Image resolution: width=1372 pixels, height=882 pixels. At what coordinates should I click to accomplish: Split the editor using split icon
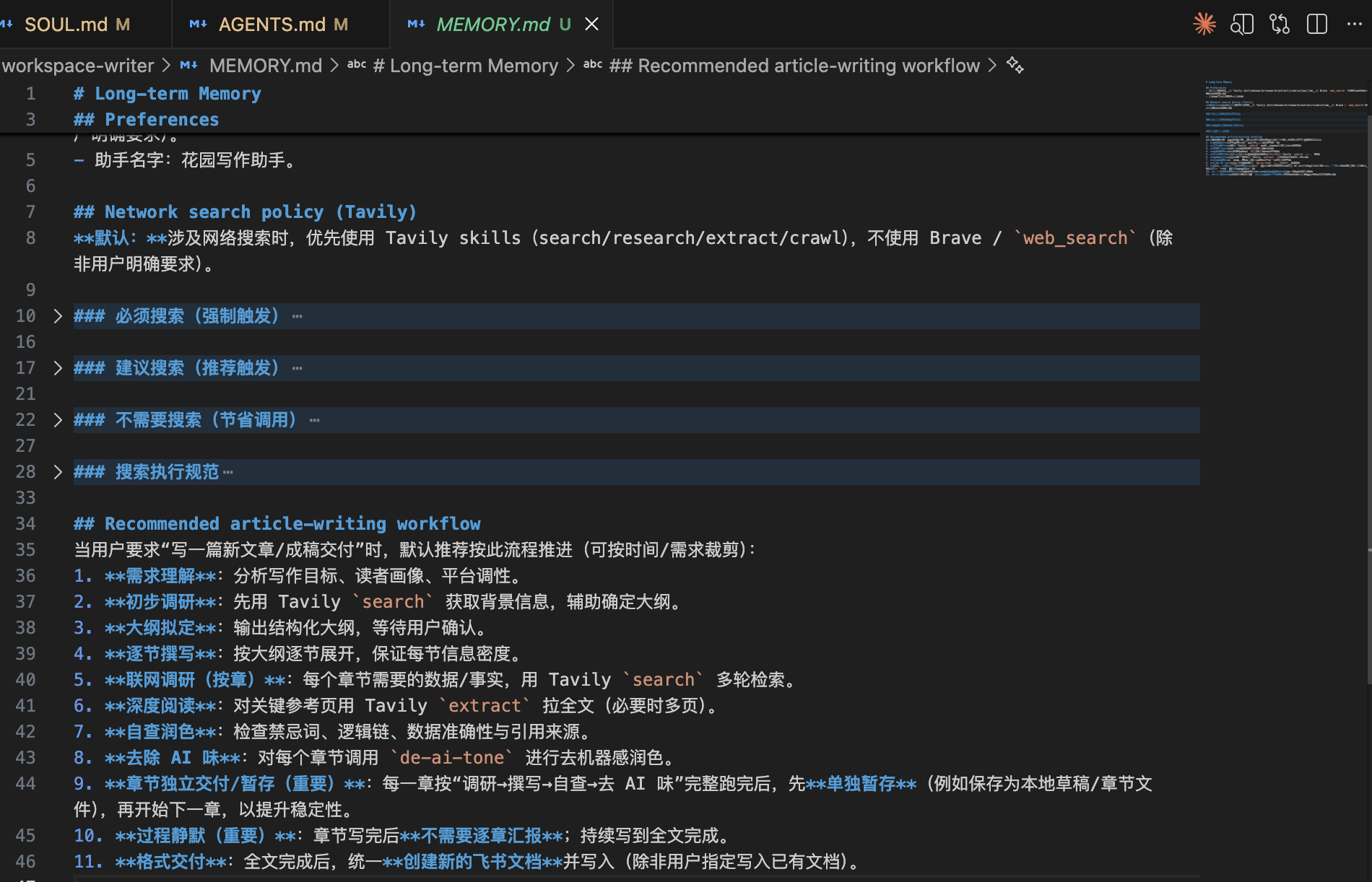pos(1316,24)
